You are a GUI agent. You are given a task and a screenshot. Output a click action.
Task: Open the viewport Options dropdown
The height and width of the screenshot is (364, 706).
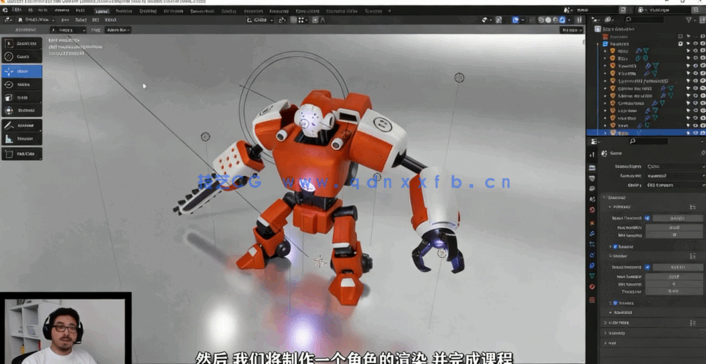(x=571, y=30)
